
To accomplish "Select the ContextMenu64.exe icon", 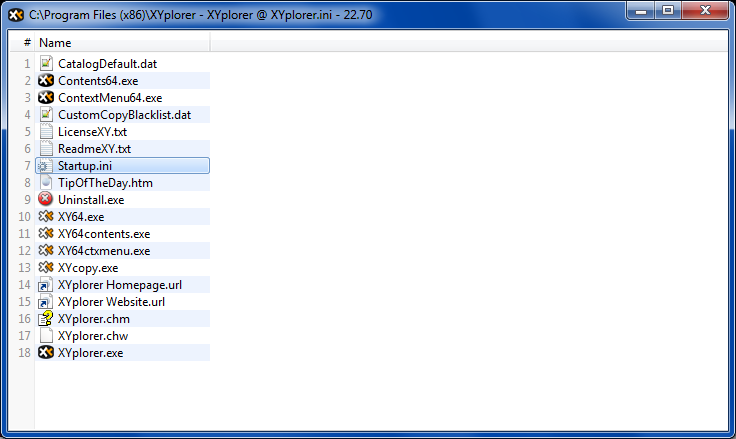I will 46,97.
